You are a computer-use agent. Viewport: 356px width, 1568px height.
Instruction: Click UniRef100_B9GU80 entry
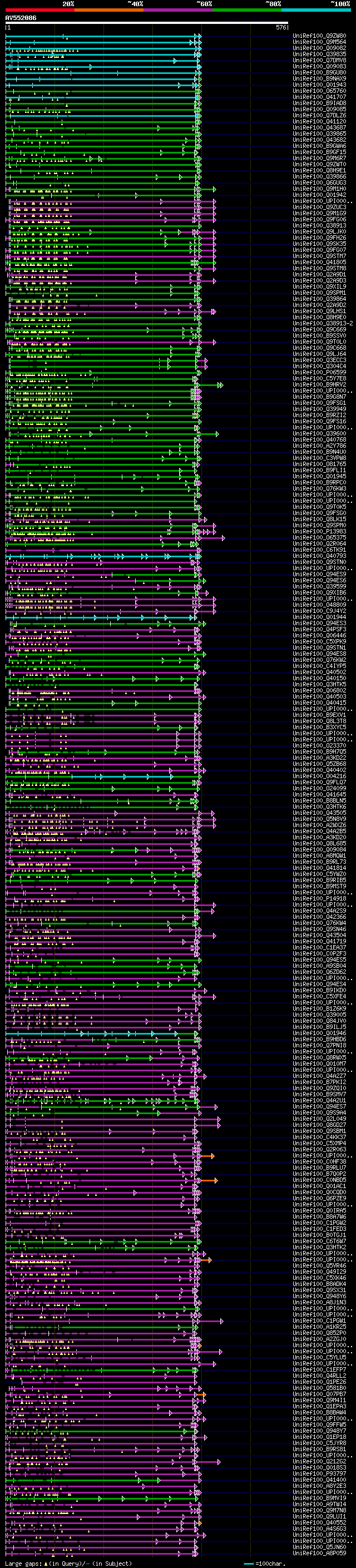[x=319, y=72]
